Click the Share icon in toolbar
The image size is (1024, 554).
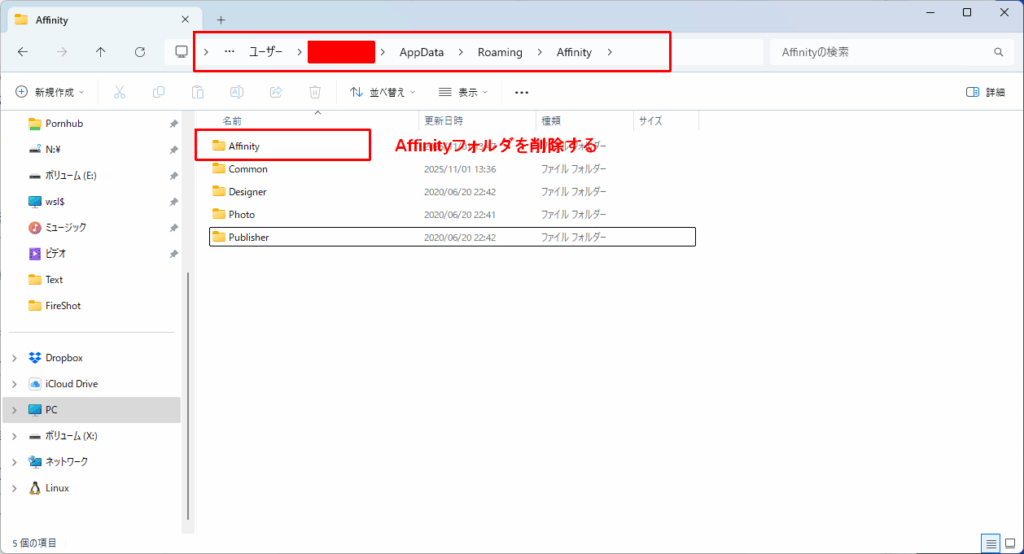pos(276,92)
